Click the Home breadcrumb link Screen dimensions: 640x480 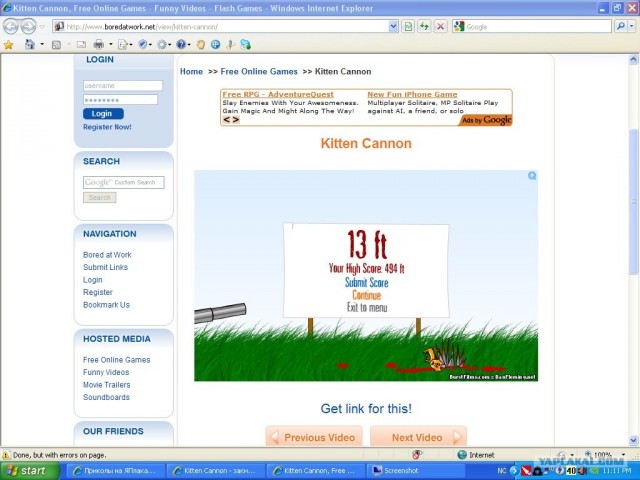(x=191, y=71)
